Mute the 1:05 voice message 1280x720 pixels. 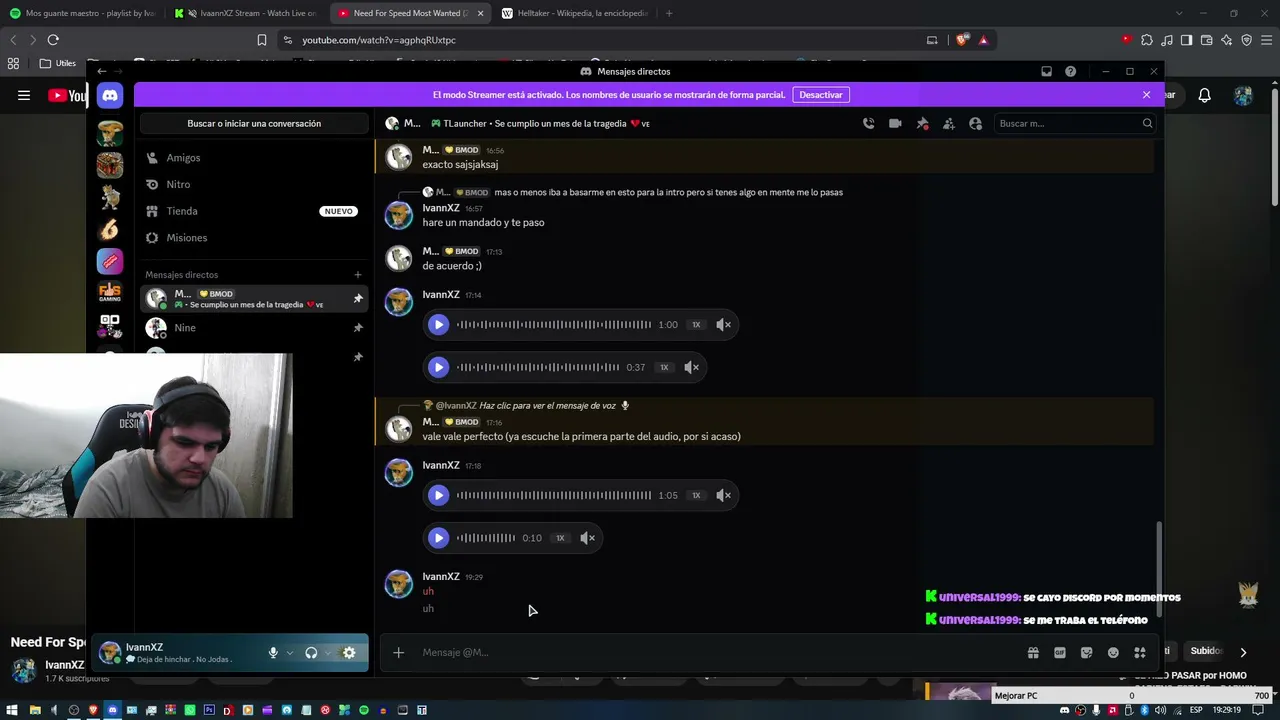724,495
